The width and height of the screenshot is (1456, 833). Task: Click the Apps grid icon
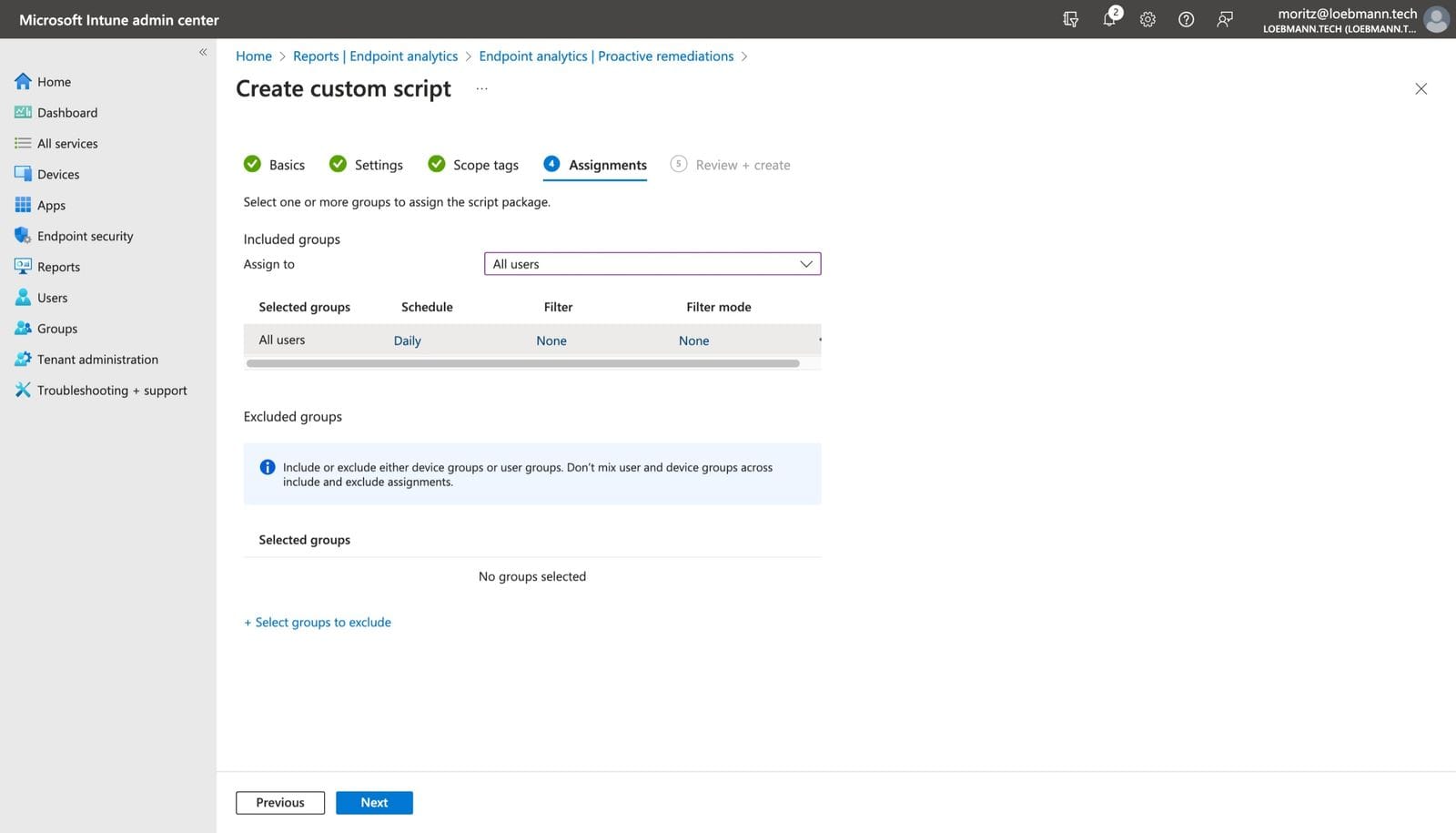click(23, 205)
